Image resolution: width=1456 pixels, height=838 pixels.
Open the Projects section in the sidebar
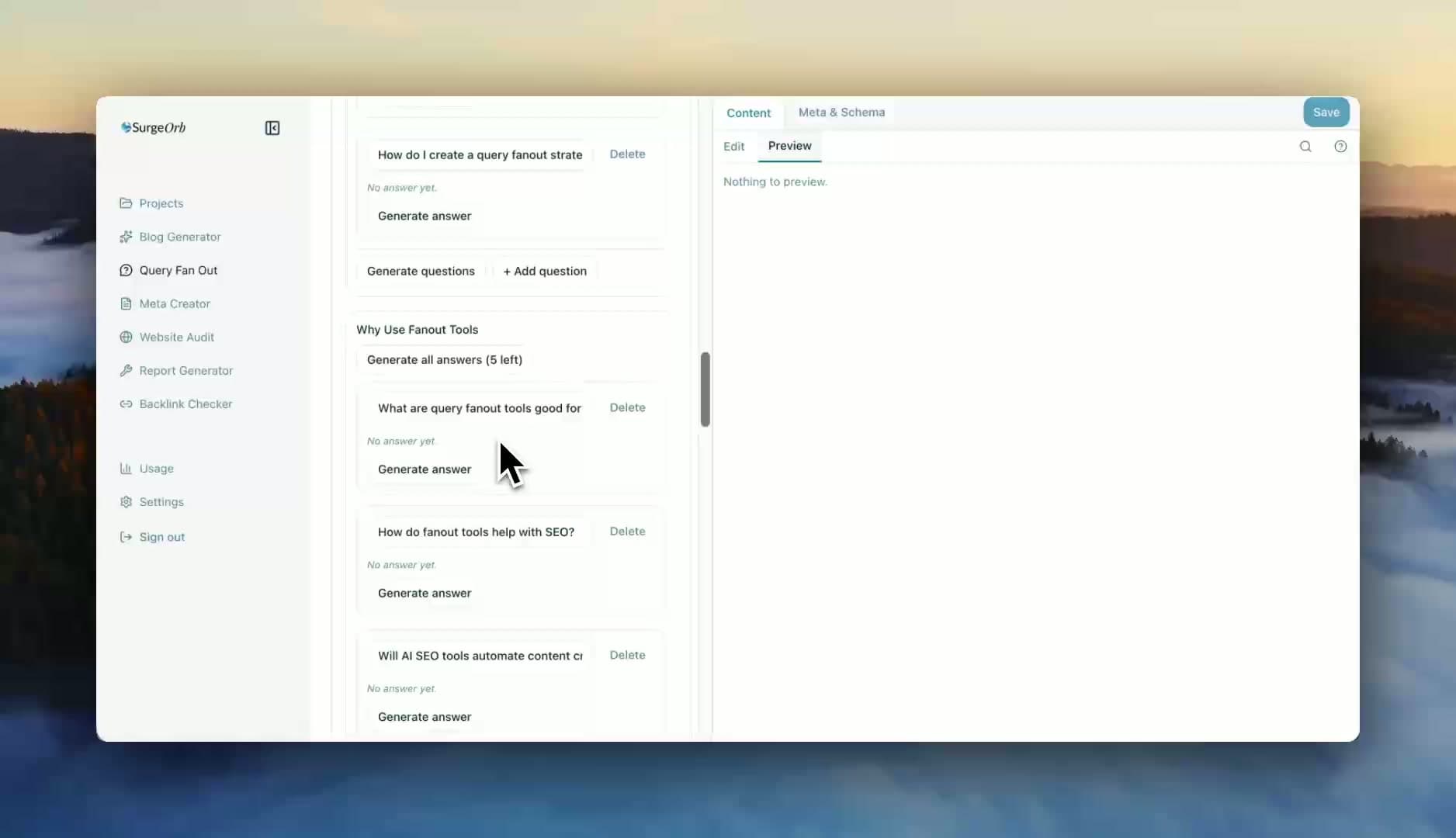coord(161,203)
